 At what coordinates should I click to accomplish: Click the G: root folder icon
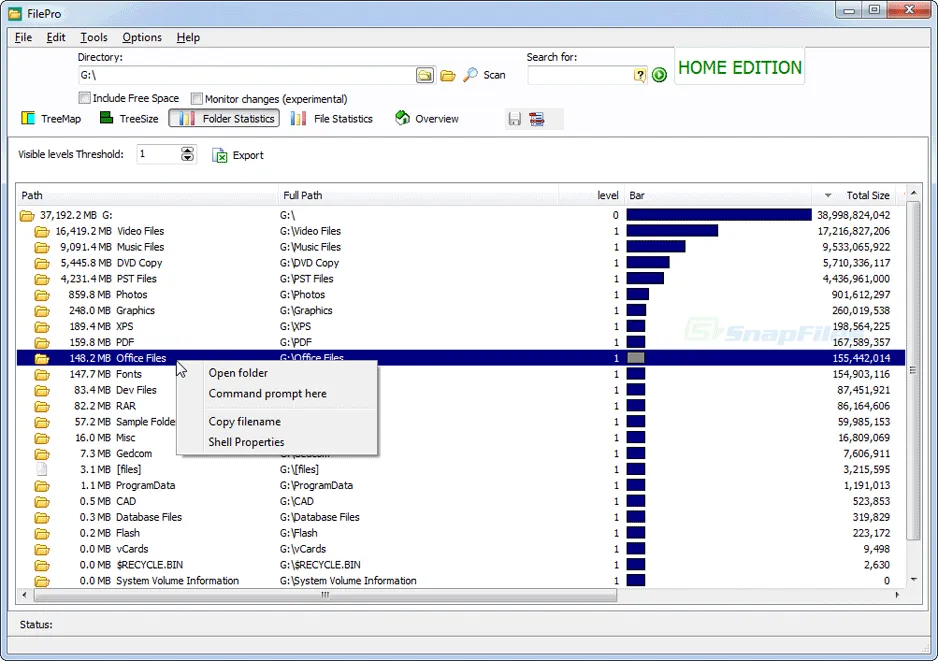point(26,215)
